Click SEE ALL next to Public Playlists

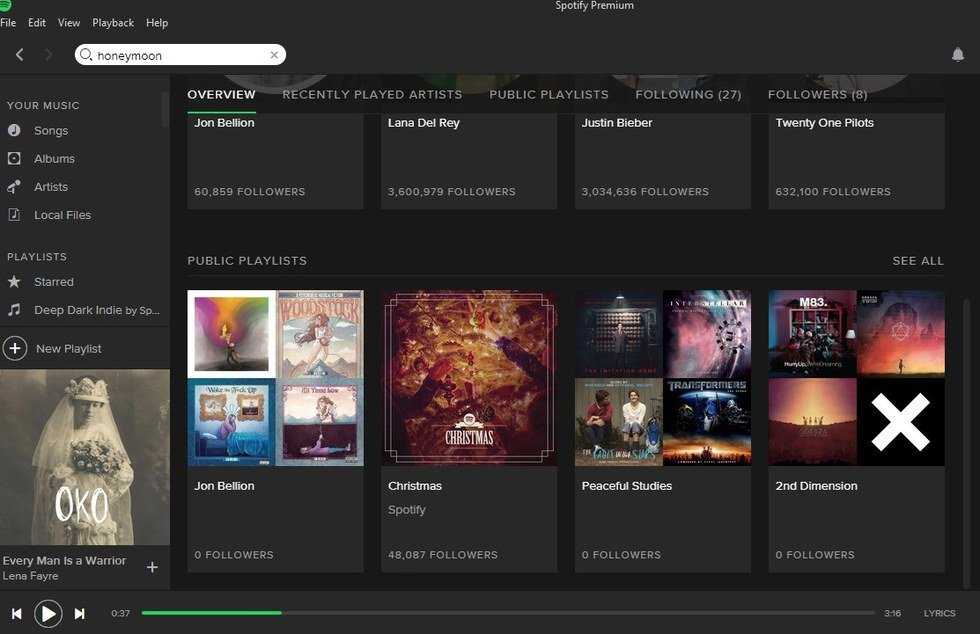click(x=917, y=260)
